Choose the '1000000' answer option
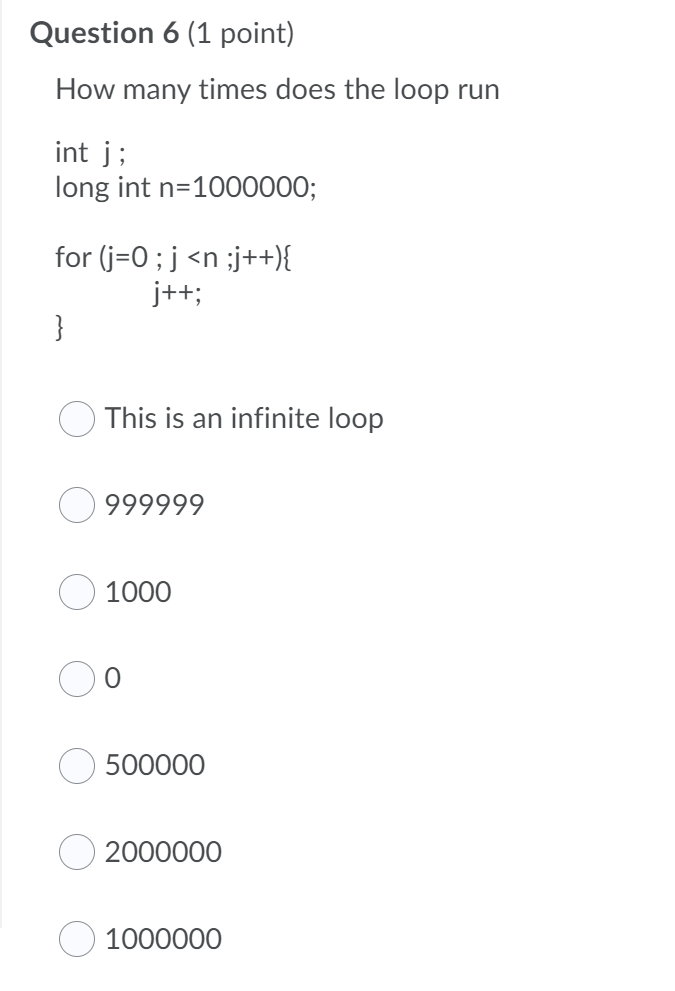The image size is (675, 991). tap(76, 939)
